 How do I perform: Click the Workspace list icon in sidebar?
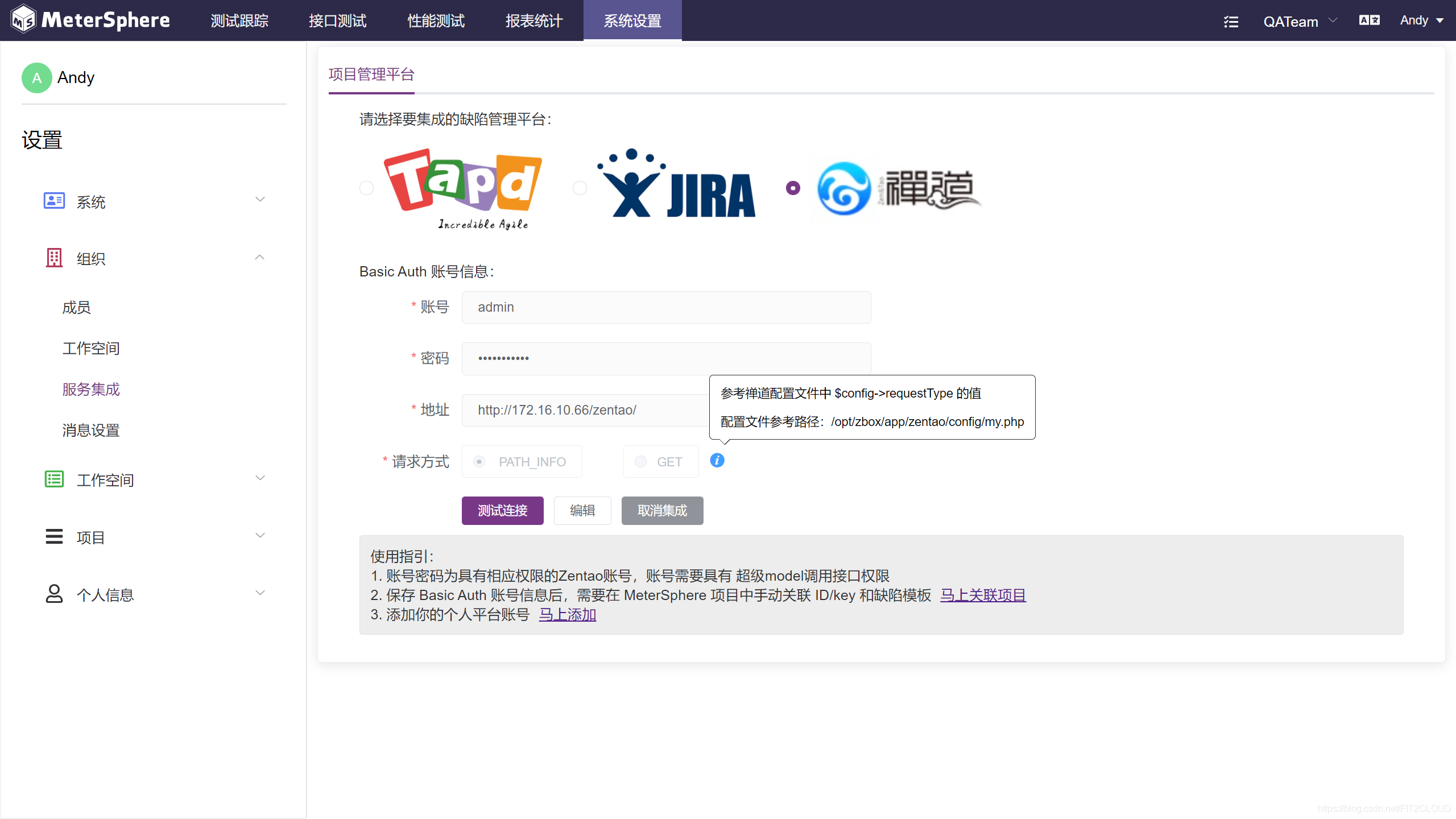click(x=54, y=479)
